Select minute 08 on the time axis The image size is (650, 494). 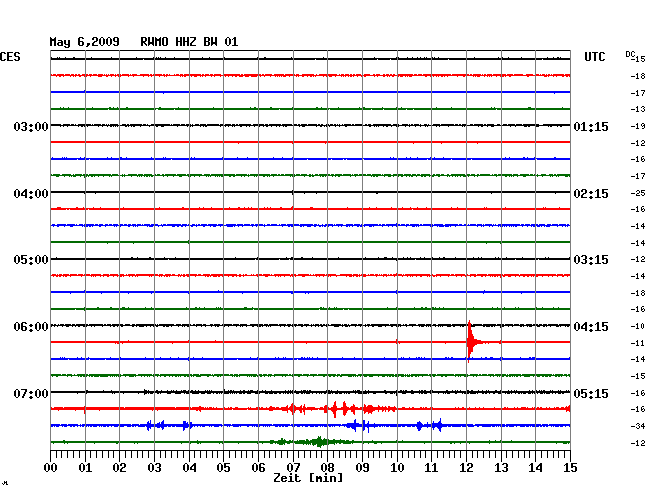point(327,467)
